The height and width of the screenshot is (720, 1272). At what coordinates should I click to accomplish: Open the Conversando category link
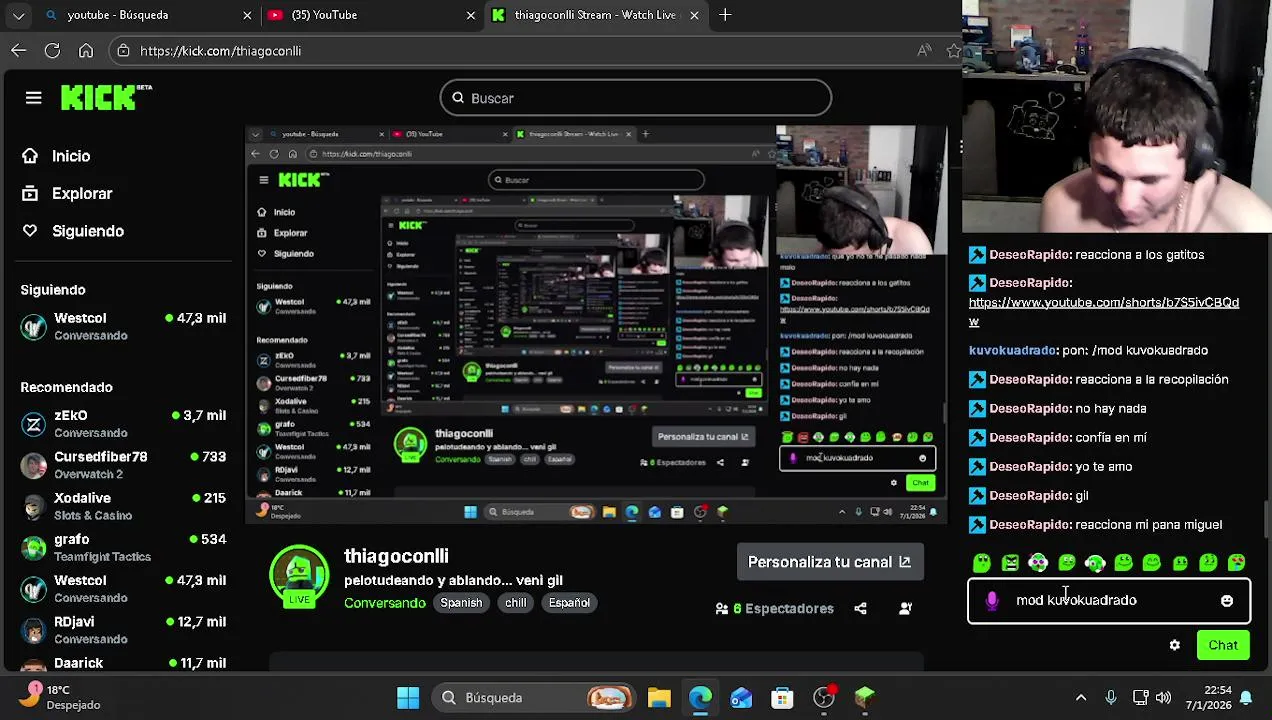385,603
